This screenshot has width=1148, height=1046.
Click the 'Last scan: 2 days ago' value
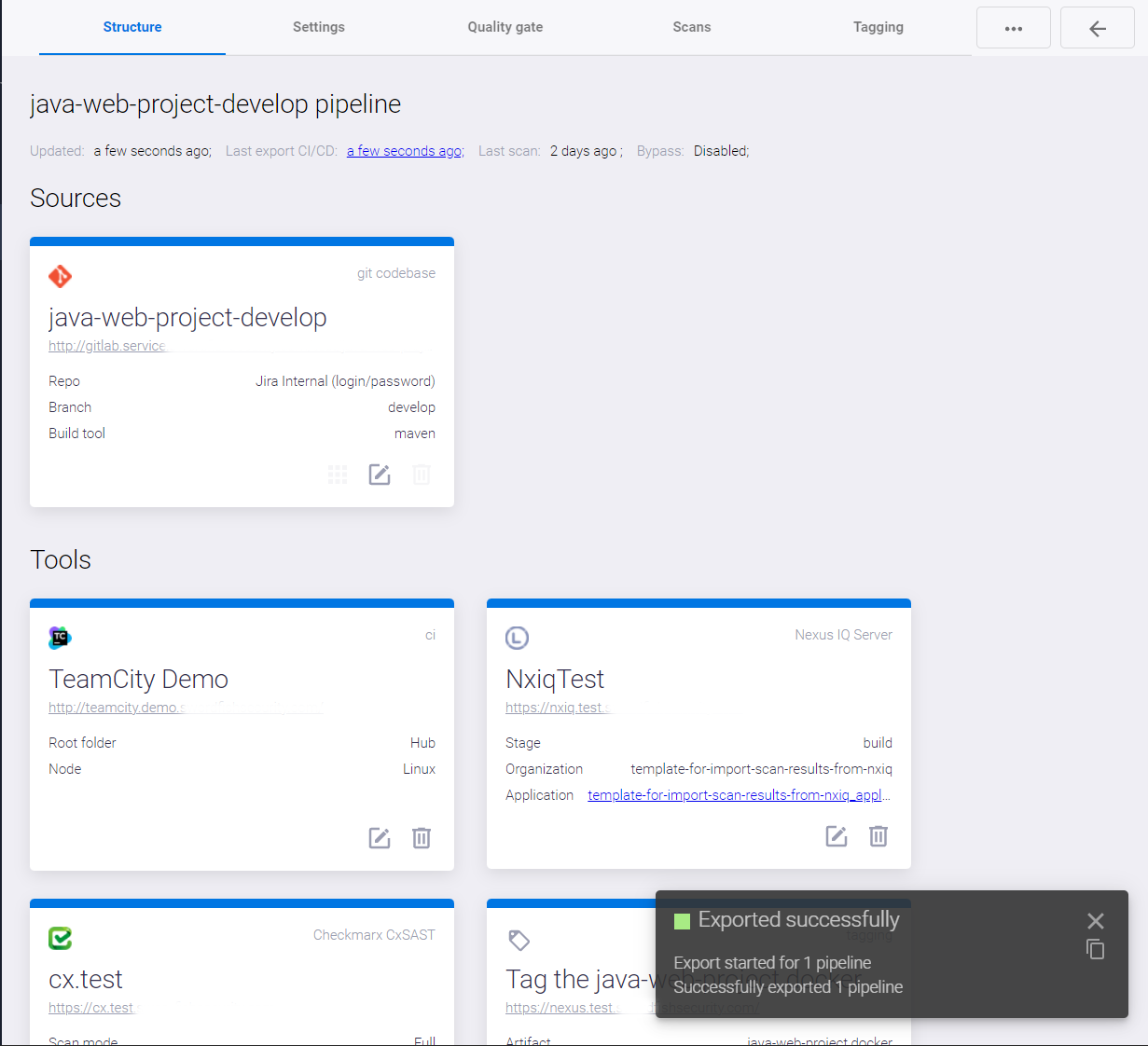pyautogui.click(x=584, y=151)
